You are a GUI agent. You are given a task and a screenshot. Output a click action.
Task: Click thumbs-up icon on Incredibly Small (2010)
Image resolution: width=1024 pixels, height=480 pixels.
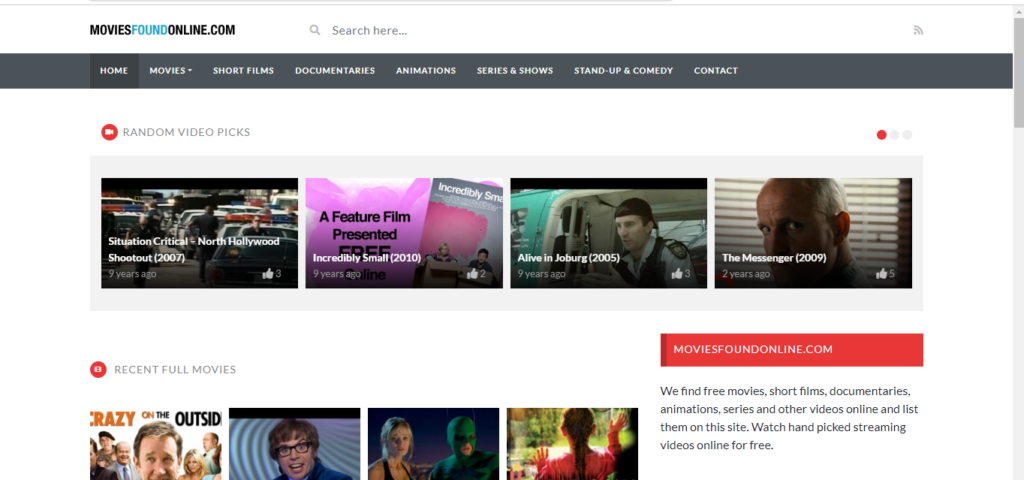click(472, 274)
